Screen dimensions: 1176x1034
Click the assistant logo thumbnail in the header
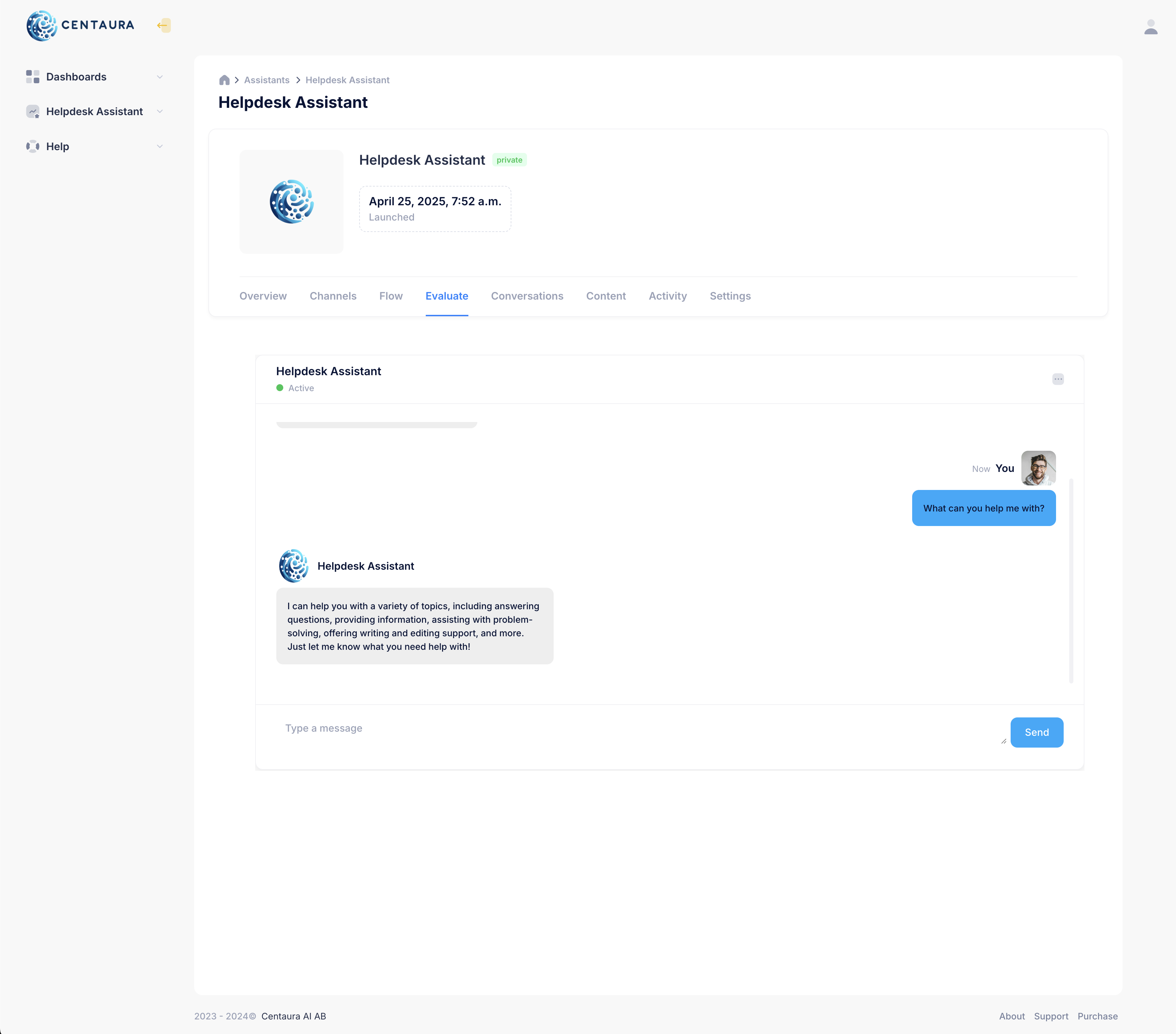point(292,202)
